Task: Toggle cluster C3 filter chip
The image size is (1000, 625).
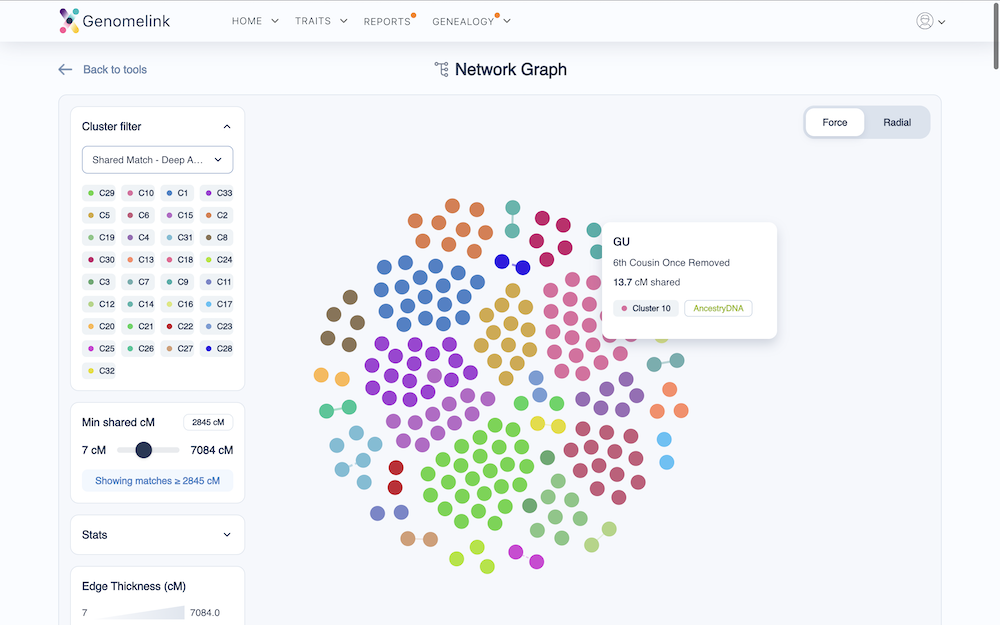Action: (99, 282)
